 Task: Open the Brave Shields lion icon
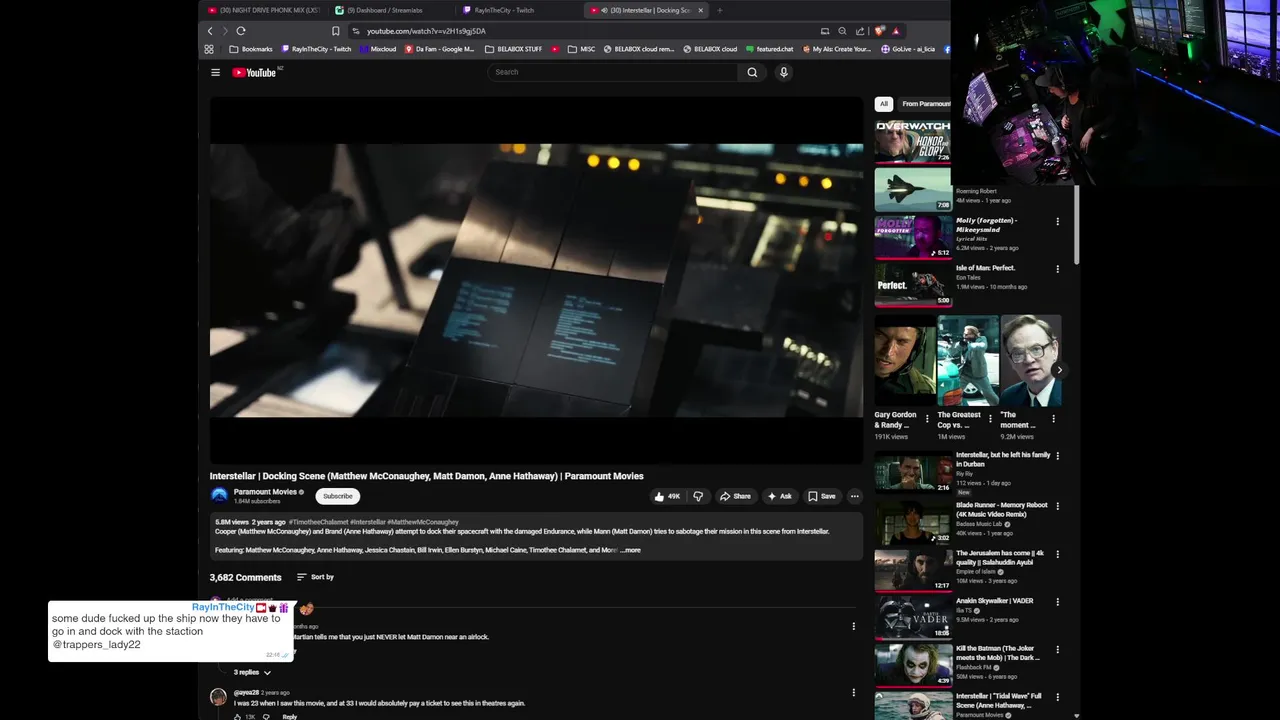point(879,31)
